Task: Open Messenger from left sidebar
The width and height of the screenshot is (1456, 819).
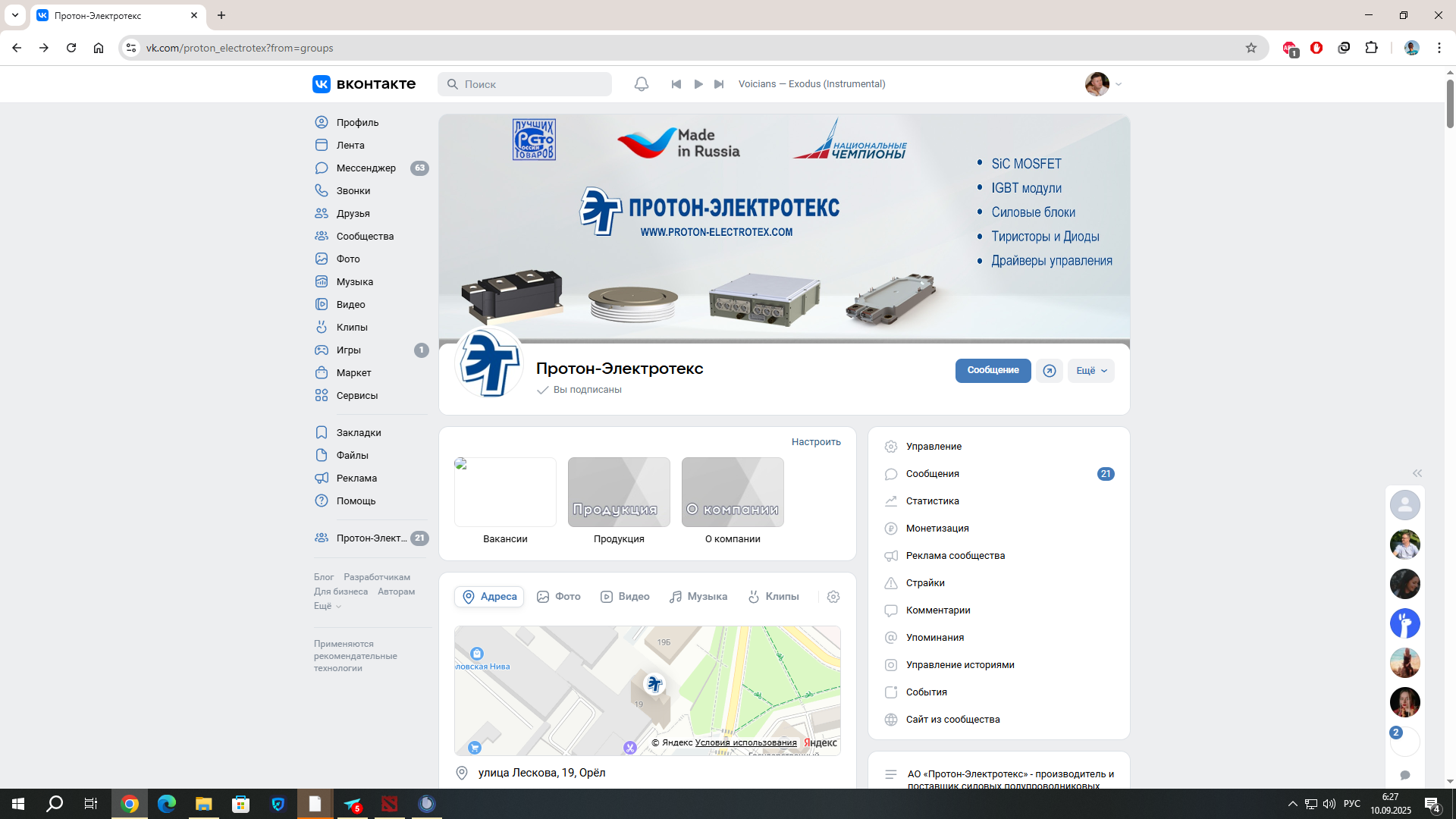Action: click(x=366, y=168)
